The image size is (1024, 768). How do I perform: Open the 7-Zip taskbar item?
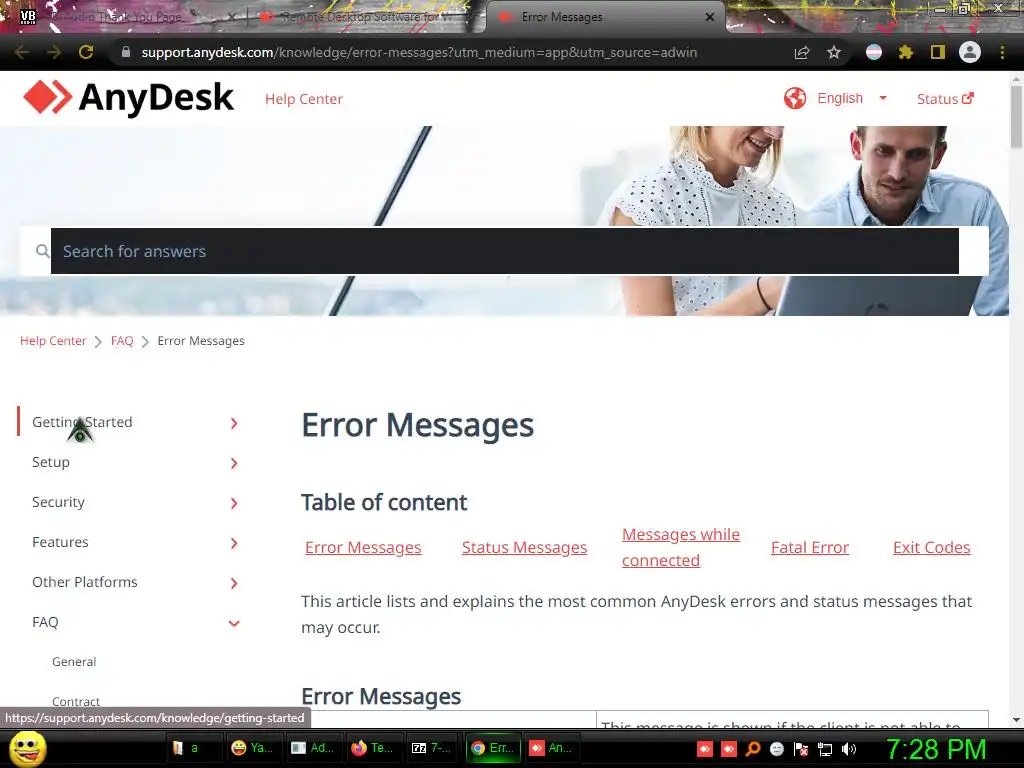[x=432, y=748]
